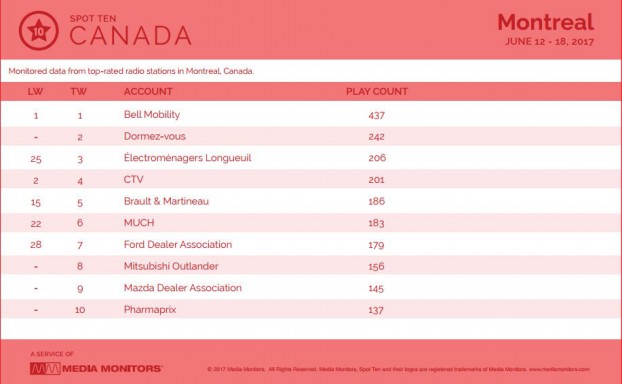This screenshot has height=384, width=622.
Task: Open the mediamonitors.com website link
Action: point(559,369)
